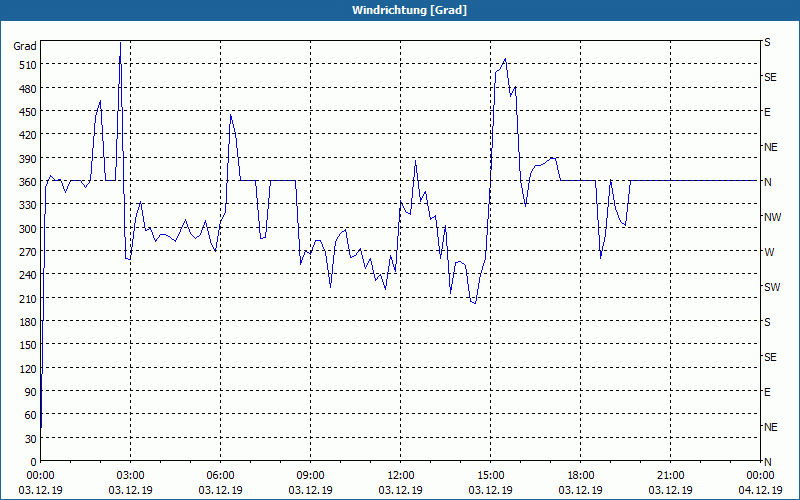This screenshot has height=500, width=800.
Task: Click the N compass label level with 0
Action: click(x=767, y=462)
